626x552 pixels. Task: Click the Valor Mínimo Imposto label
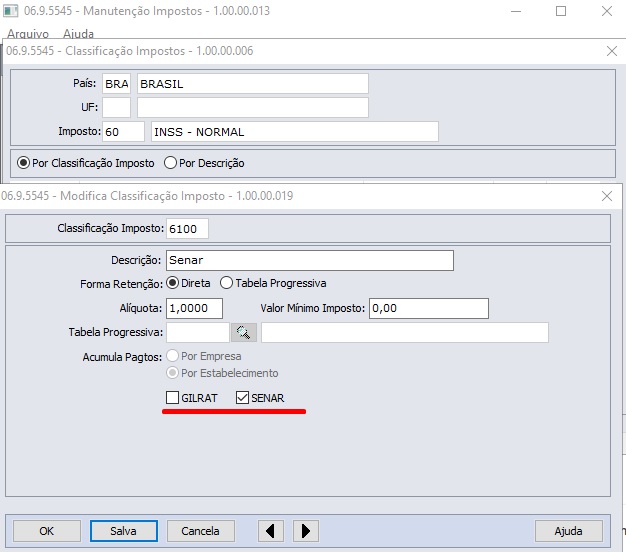313,308
